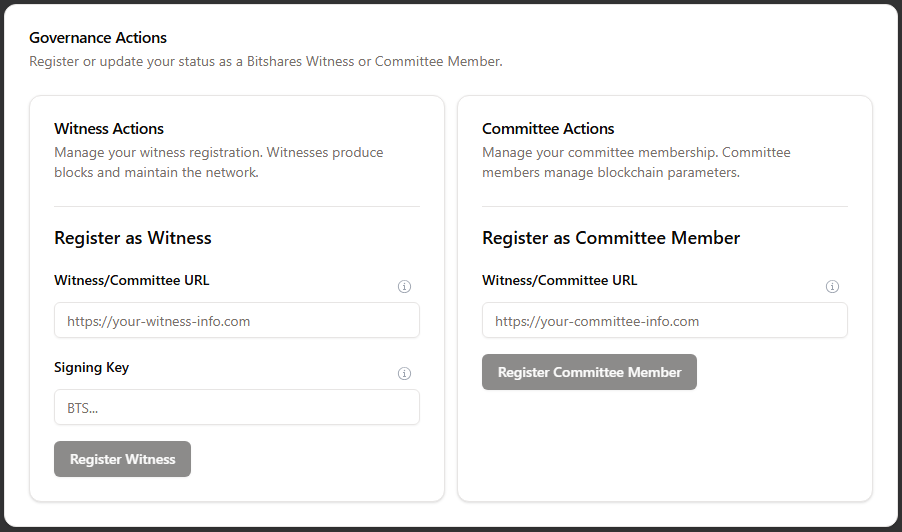The height and width of the screenshot is (532, 902).
Task: Click the Witness Actions card title
Action: [x=109, y=129]
